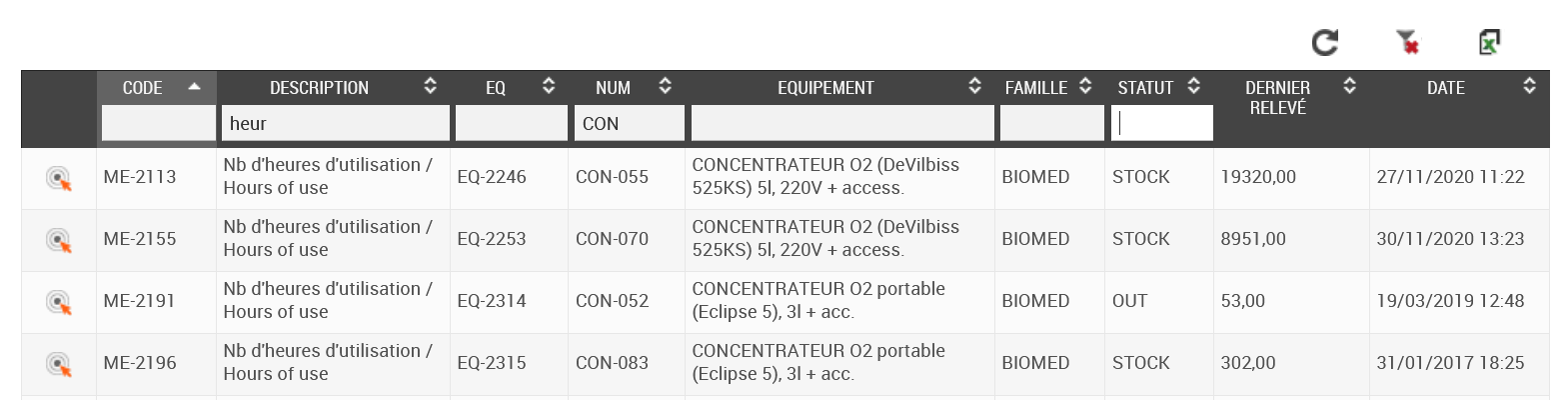The image size is (1568, 400).
Task: Sort by the EQUIPEMENT column arrows
Action: click(x=975, y=86)
